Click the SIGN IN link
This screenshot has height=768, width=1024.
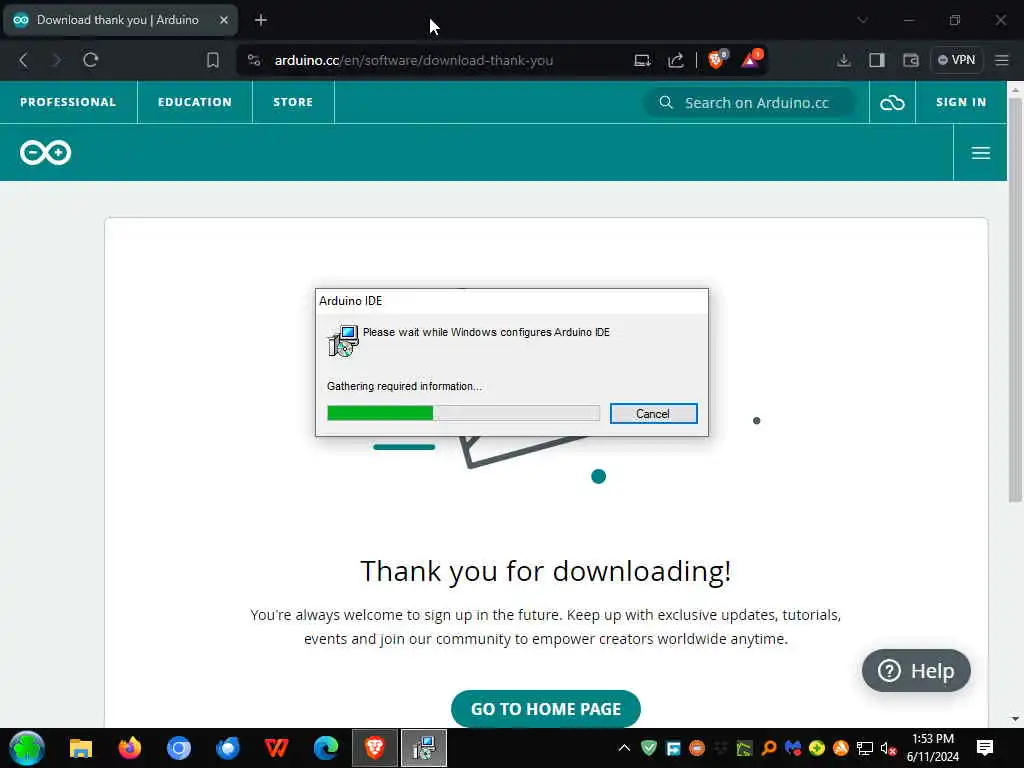tap(961, 103)
